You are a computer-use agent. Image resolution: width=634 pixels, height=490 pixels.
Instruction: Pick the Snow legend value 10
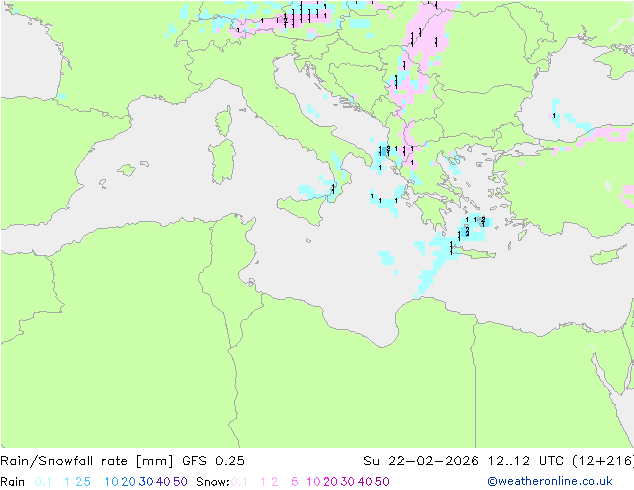pyautogui.click(x=313, y=482)
